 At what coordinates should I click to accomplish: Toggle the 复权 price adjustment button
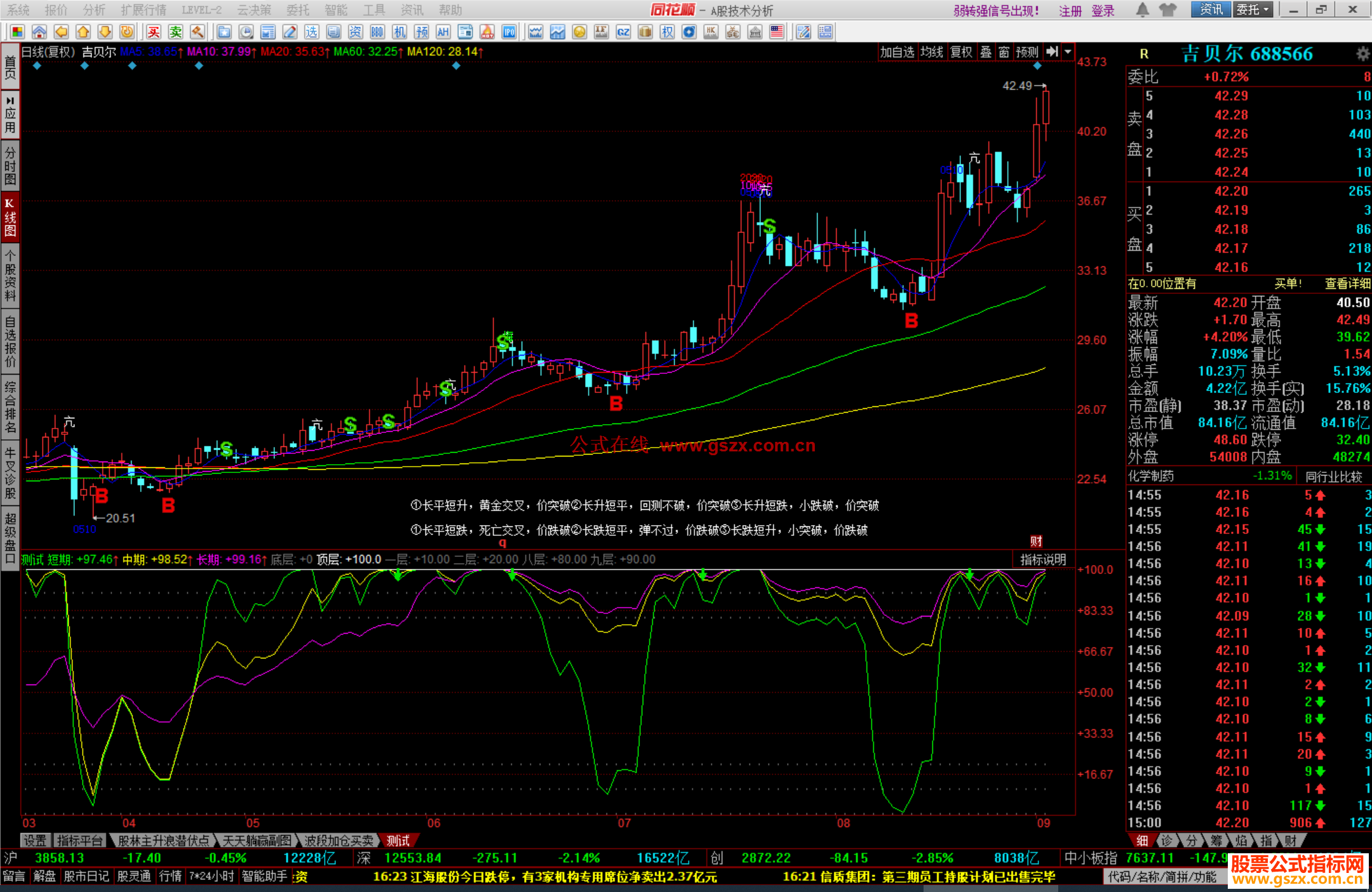pos(960,52)
